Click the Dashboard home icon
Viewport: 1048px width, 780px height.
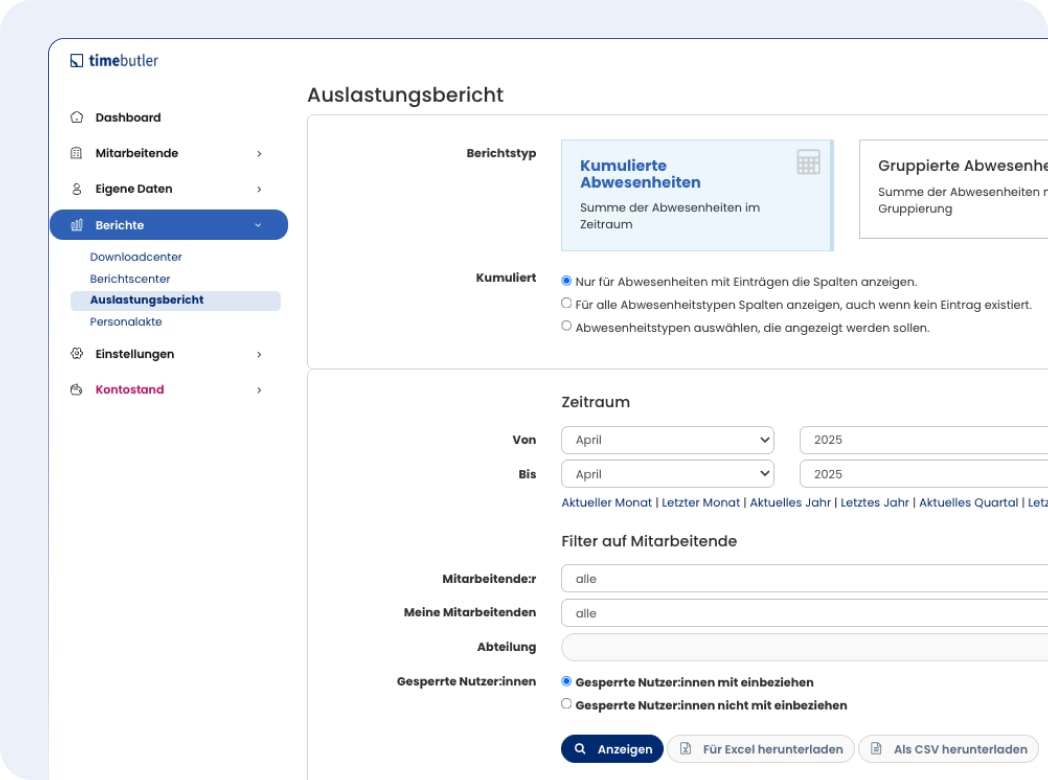click(x=76, y=118)
